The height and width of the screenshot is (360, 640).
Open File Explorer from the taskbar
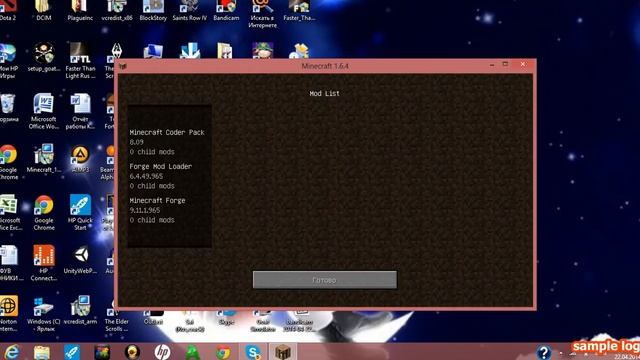(x=42, y=352)
